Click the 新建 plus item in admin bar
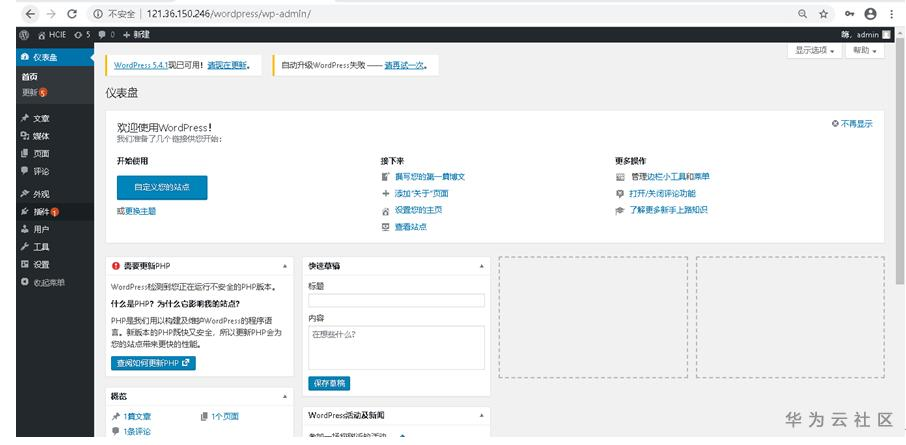This screenshot has width=906, height=445. click(136, 35)
